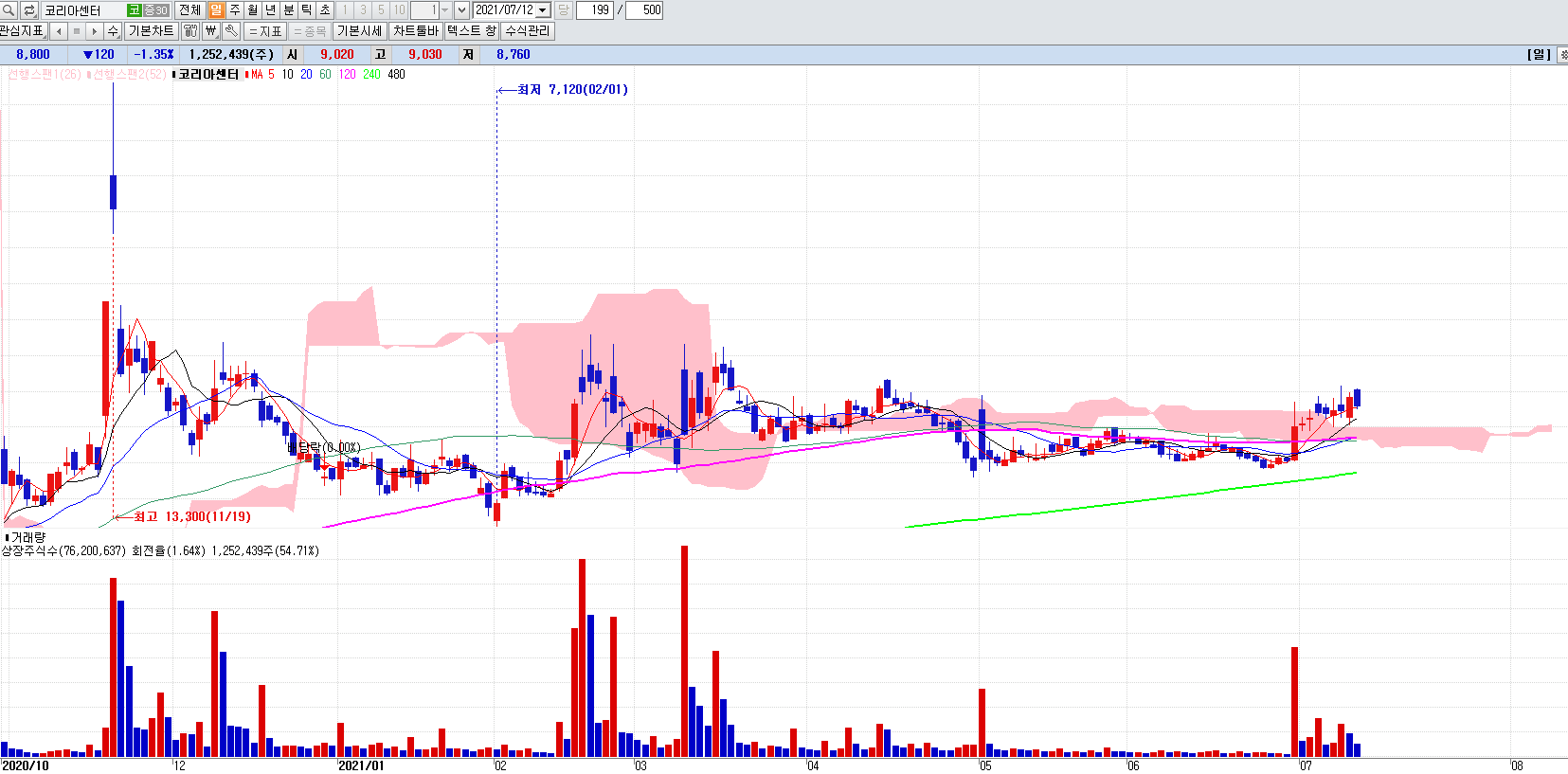Select the 일 daily chart toggle

[216, 10]
